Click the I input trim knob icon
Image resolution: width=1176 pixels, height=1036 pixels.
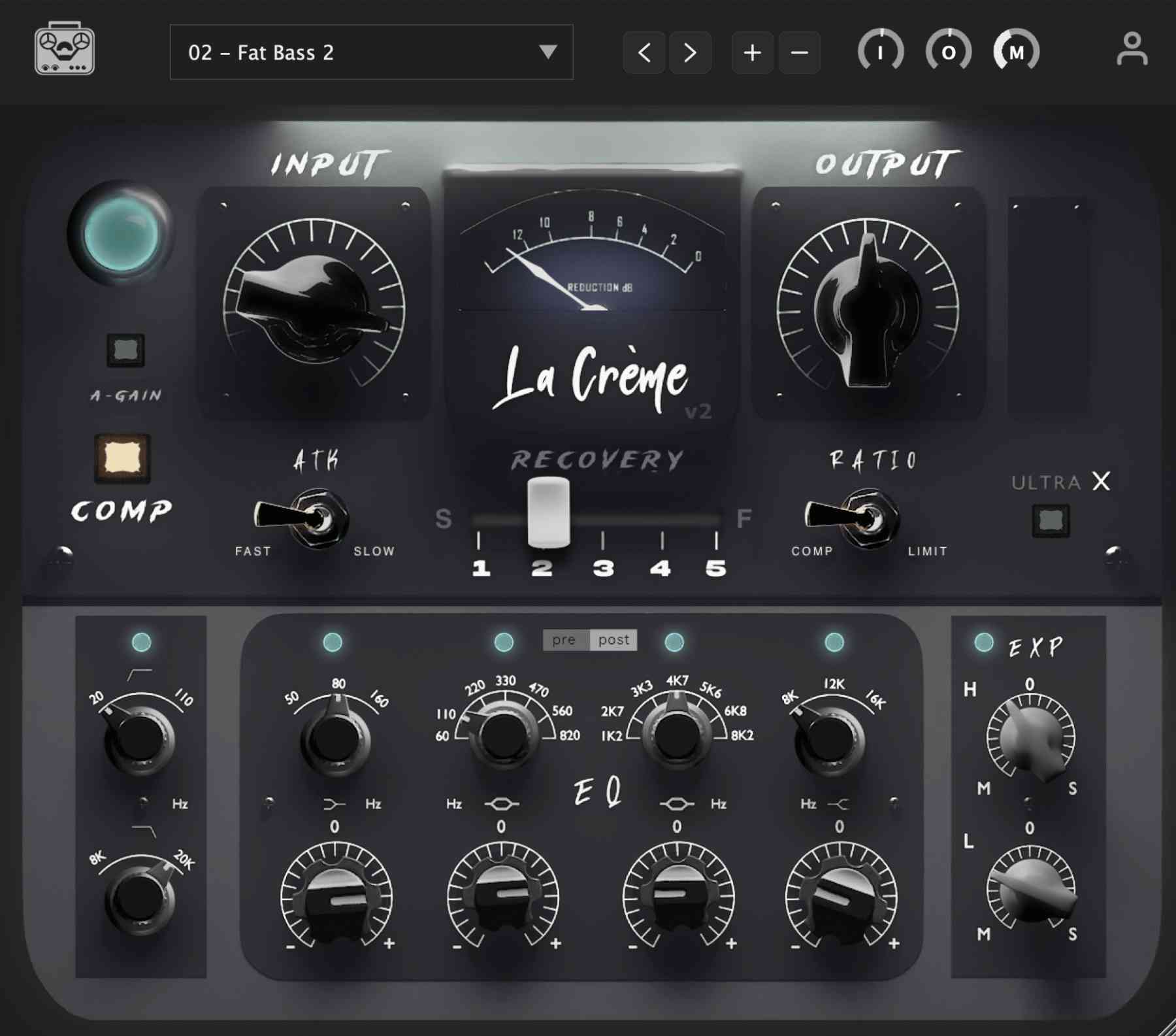880,51
